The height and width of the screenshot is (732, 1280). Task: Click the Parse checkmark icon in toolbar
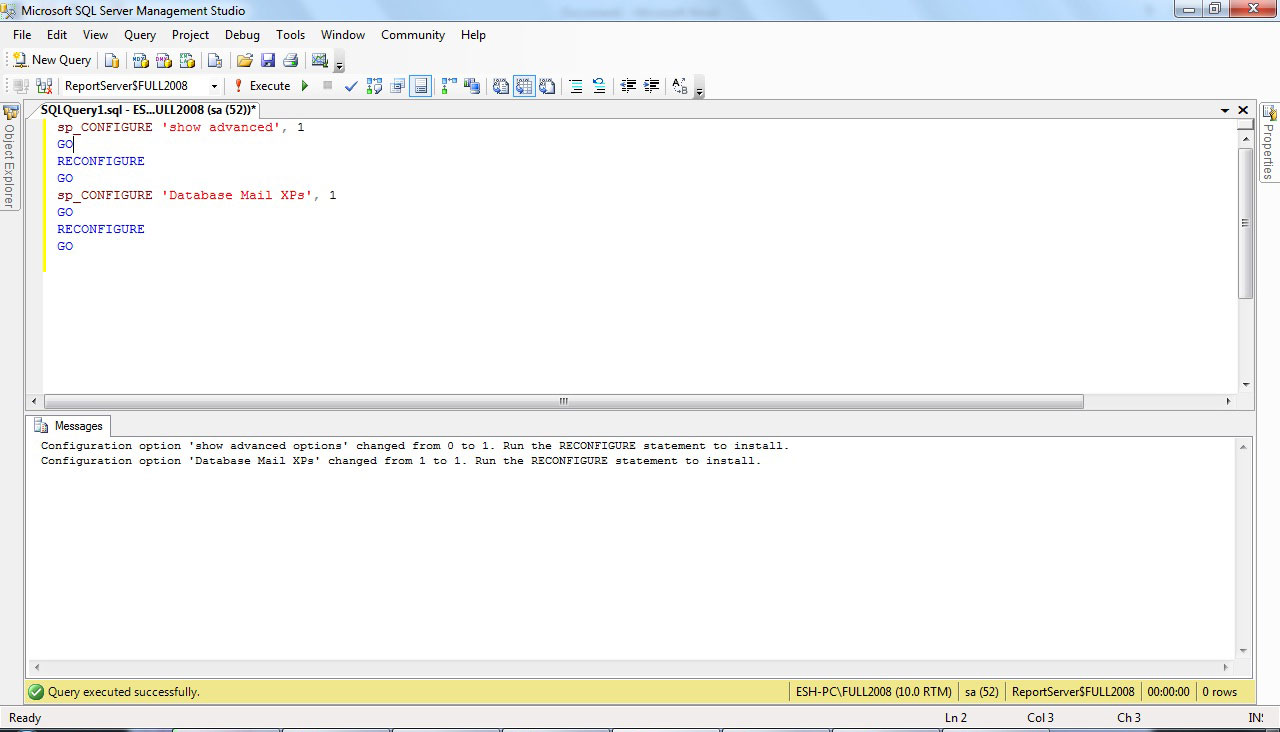[x=351, y=86]
